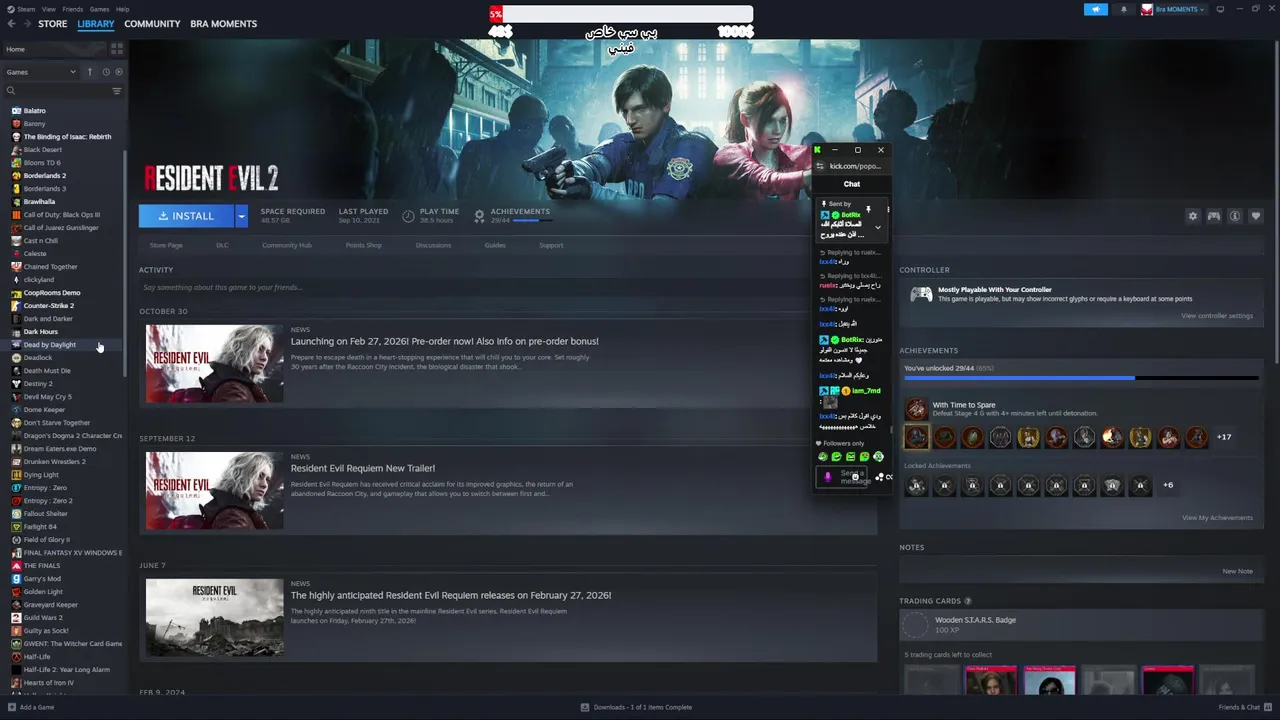The height and width of the screenshot is (720, 1280).
Task: Open the Guides tab
Action: 495,245
